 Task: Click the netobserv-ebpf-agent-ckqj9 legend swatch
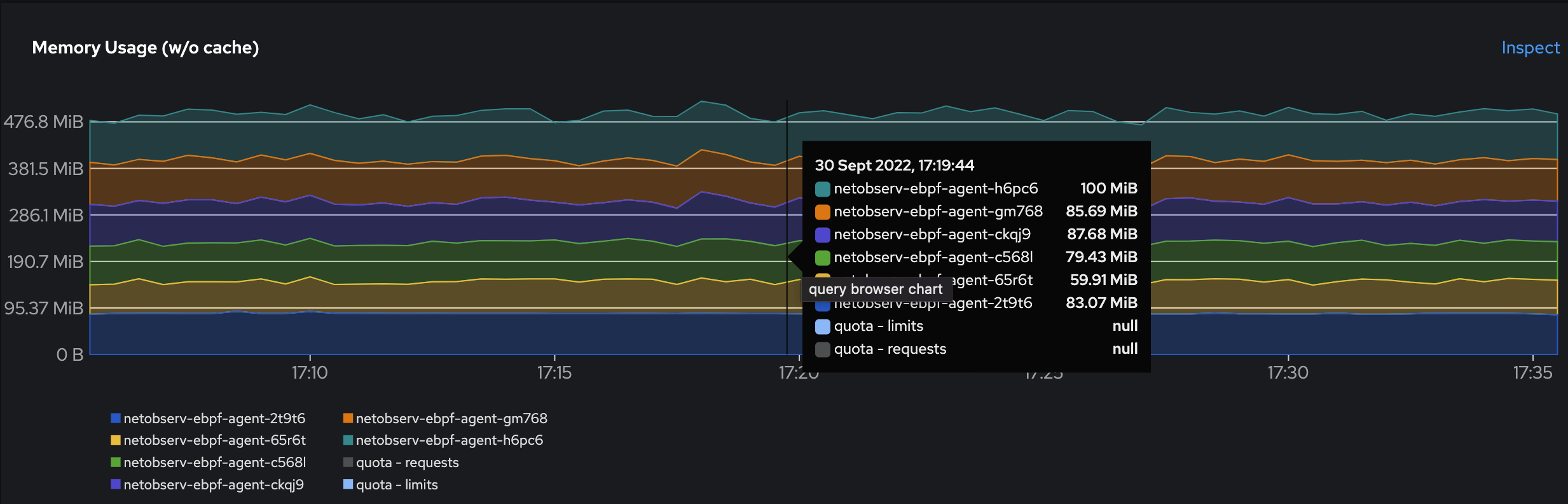click(x=116, y=484)
